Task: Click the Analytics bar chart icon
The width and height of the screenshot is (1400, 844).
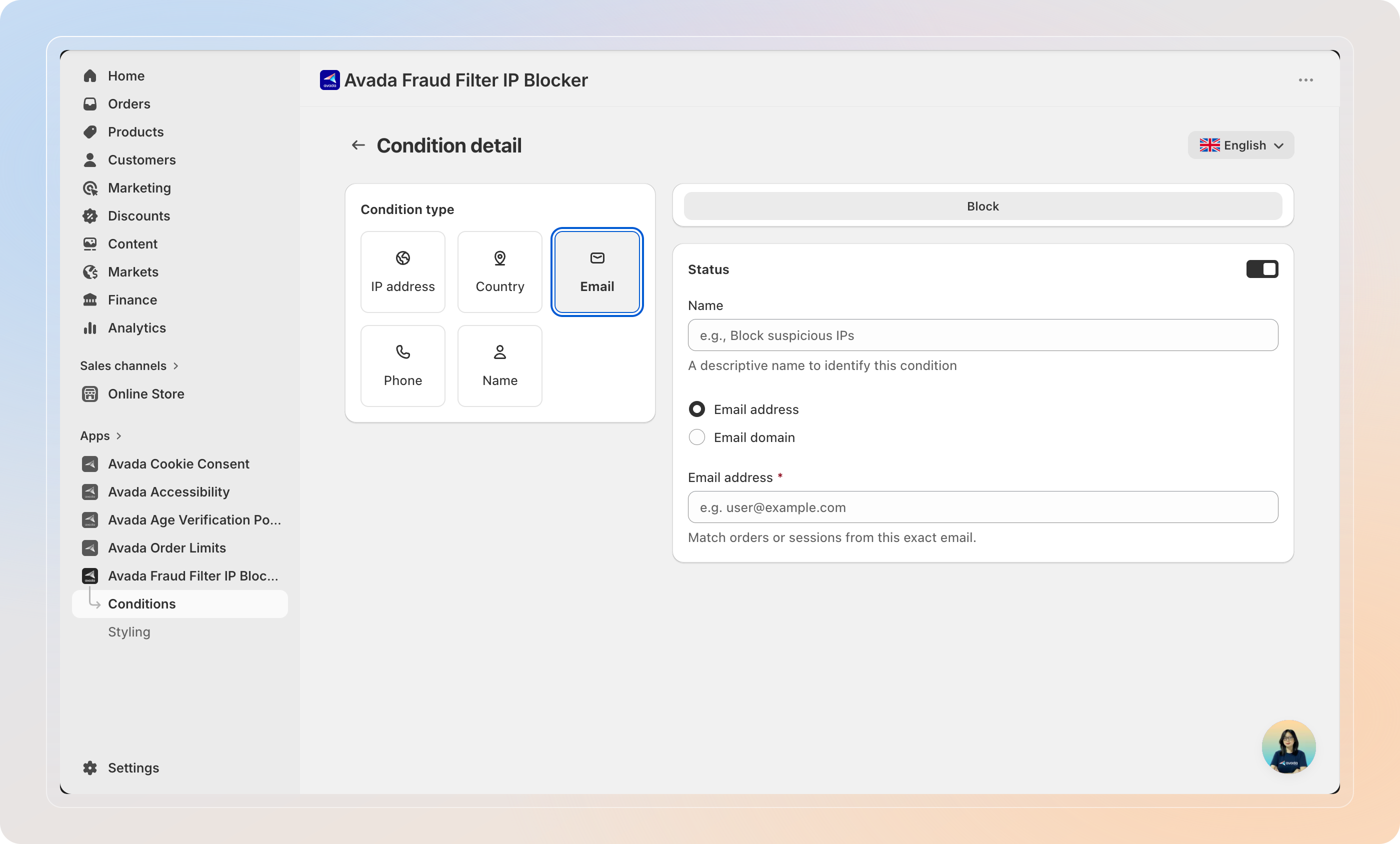Action: click(90, 328)
